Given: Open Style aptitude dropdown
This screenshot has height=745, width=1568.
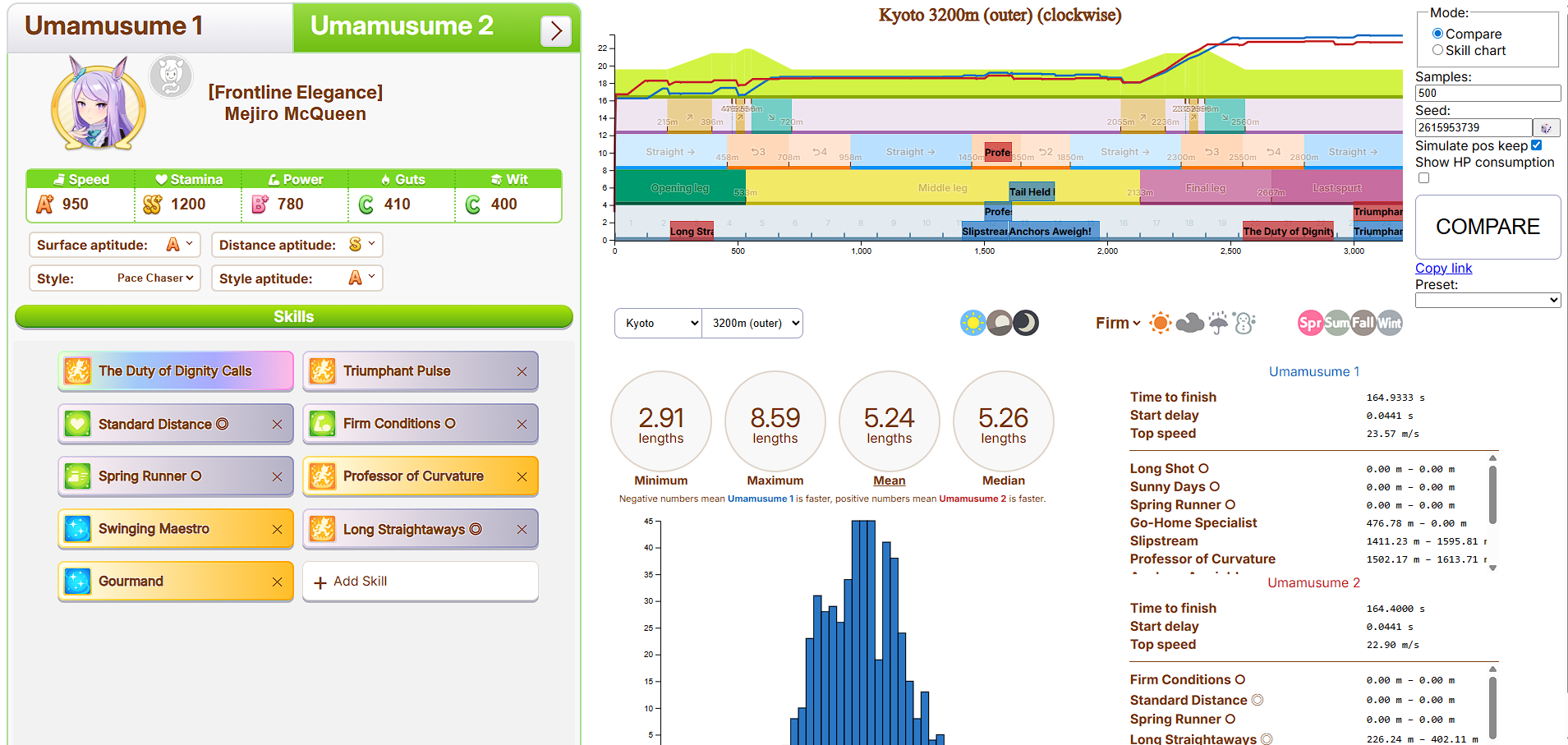Looking at the screenshot, I should [297, 278].
